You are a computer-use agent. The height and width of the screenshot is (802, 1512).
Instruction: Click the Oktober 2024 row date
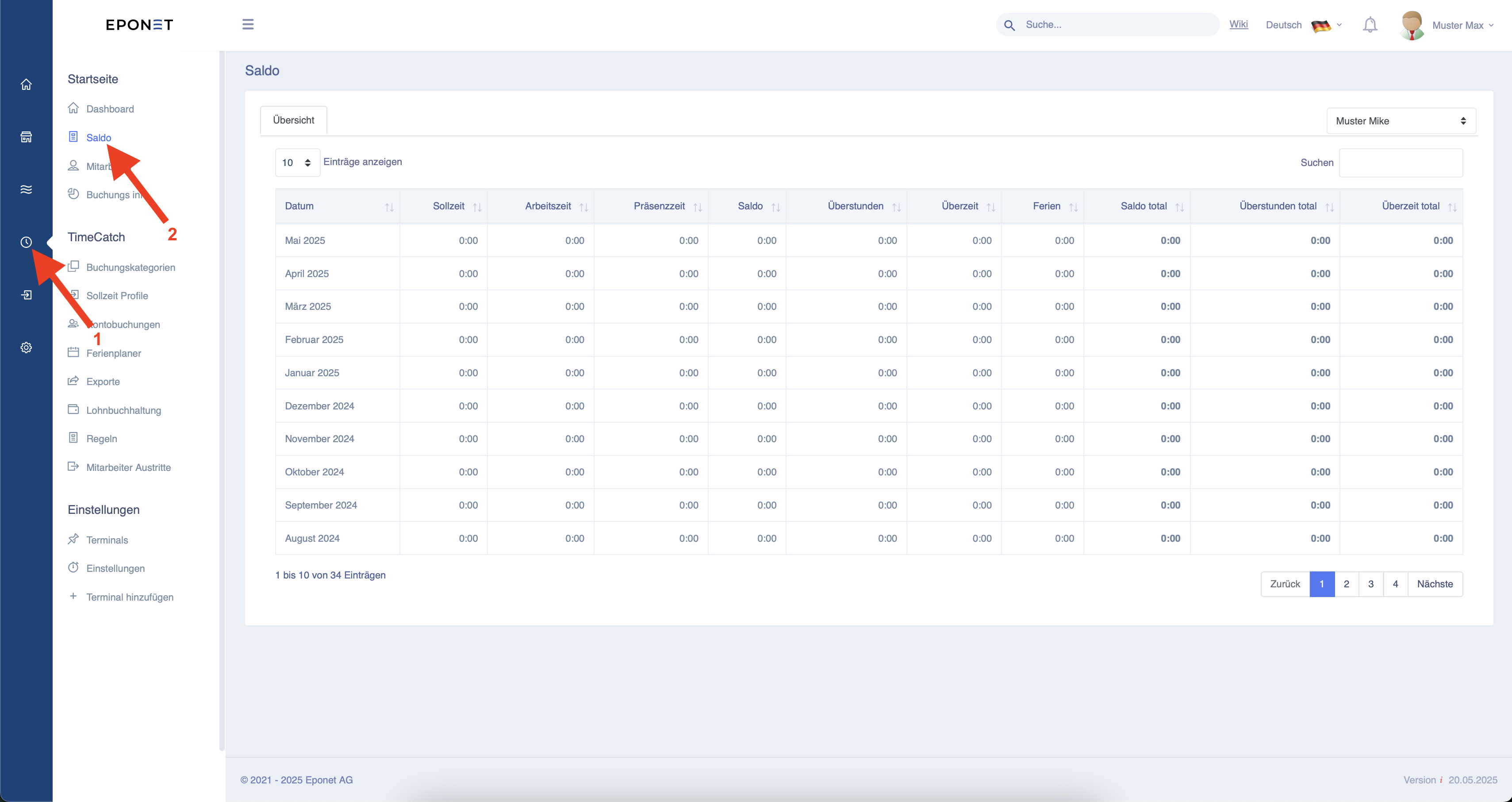[x=314, y=472]
